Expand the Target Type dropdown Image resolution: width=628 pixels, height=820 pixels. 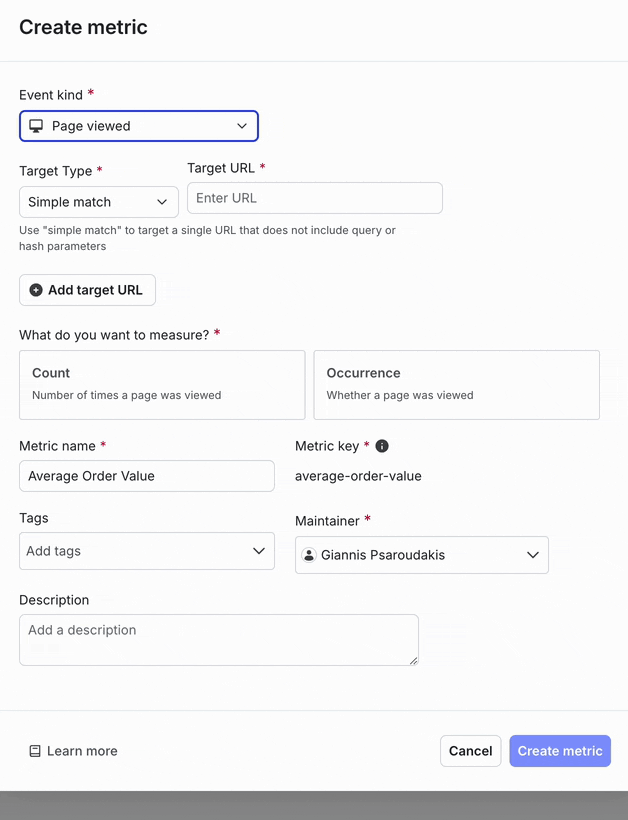[99, 202]
